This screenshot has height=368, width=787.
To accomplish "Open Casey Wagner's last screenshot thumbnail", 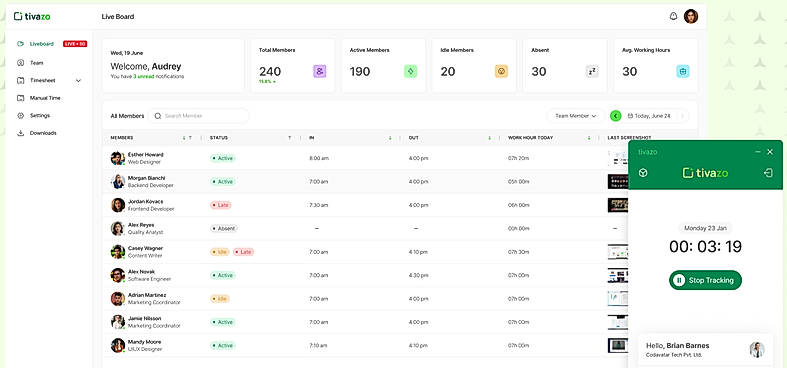I will click(618, 252).
